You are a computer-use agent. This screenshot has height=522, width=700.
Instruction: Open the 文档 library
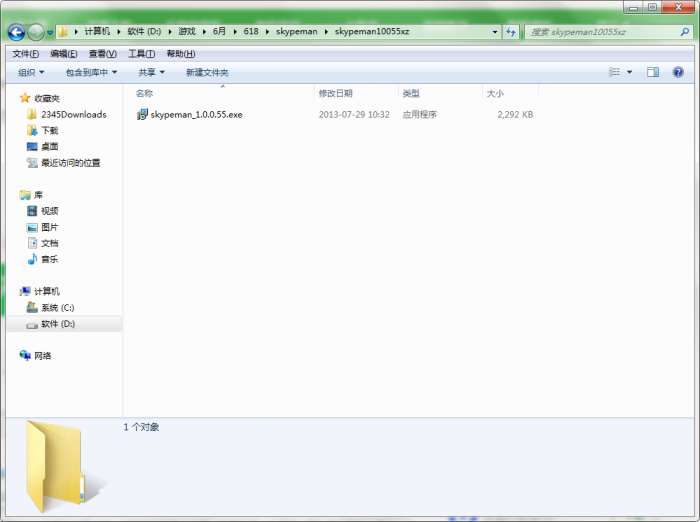coord(50,243)
